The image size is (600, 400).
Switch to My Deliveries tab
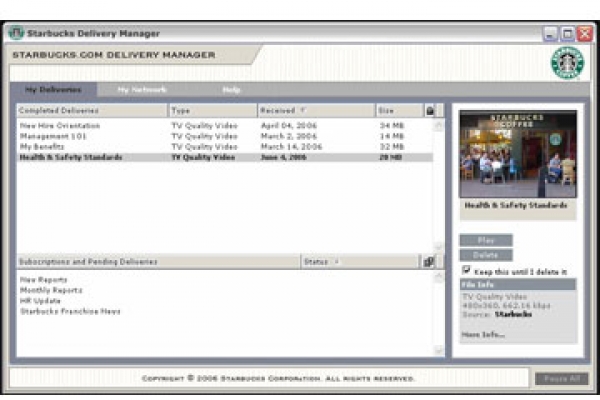tap(53, 90)
